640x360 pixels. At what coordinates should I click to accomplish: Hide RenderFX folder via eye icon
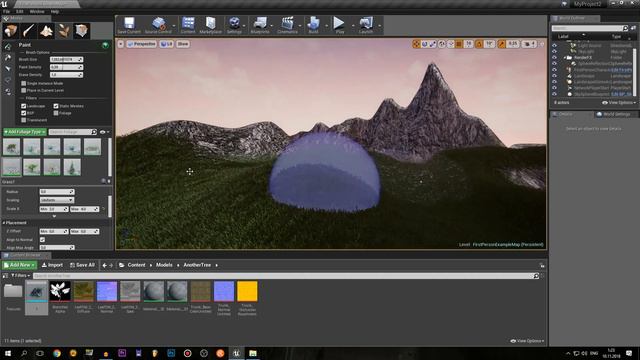[x=554, y=58]
